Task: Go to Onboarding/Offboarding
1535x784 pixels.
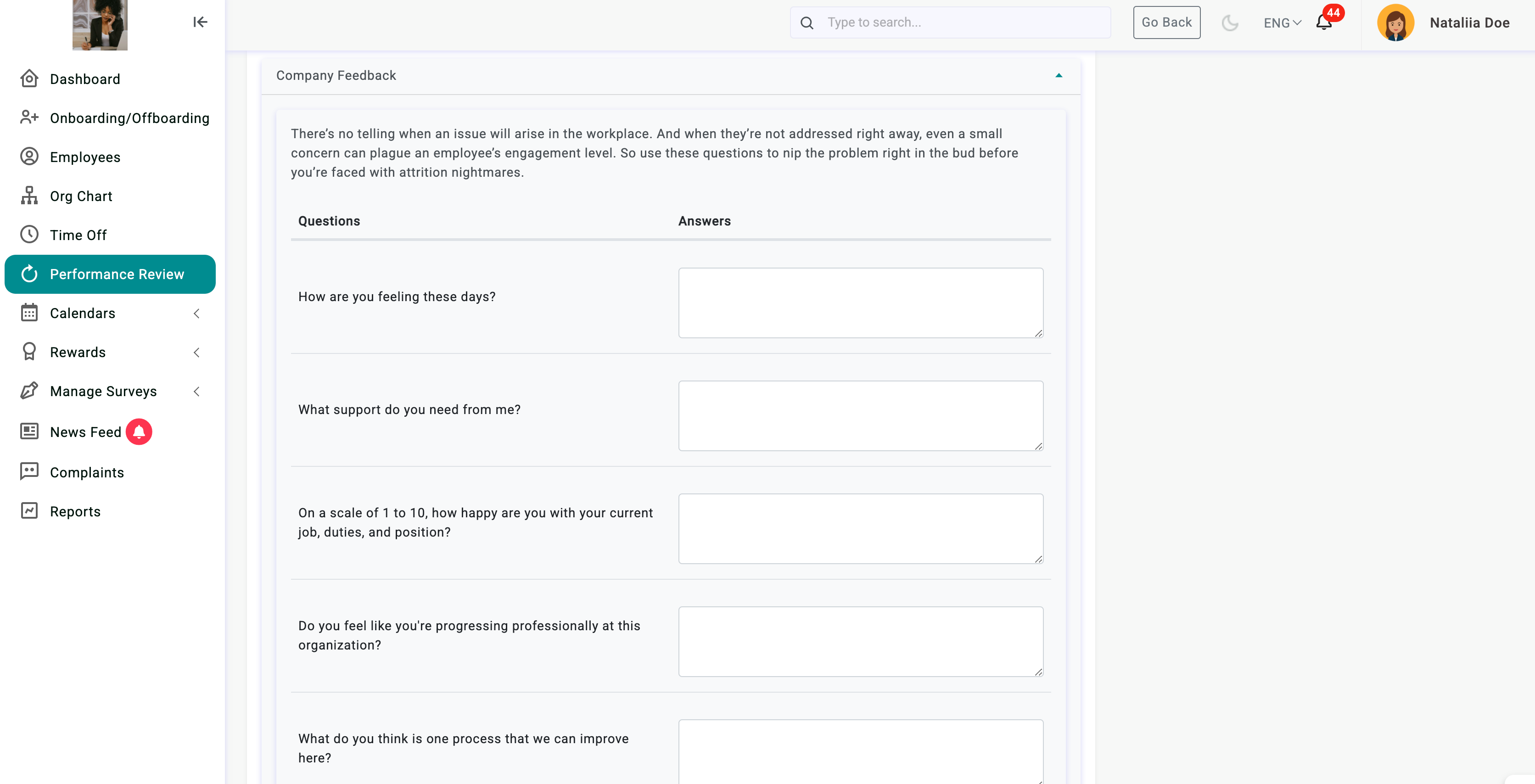Action: [110, 118]
